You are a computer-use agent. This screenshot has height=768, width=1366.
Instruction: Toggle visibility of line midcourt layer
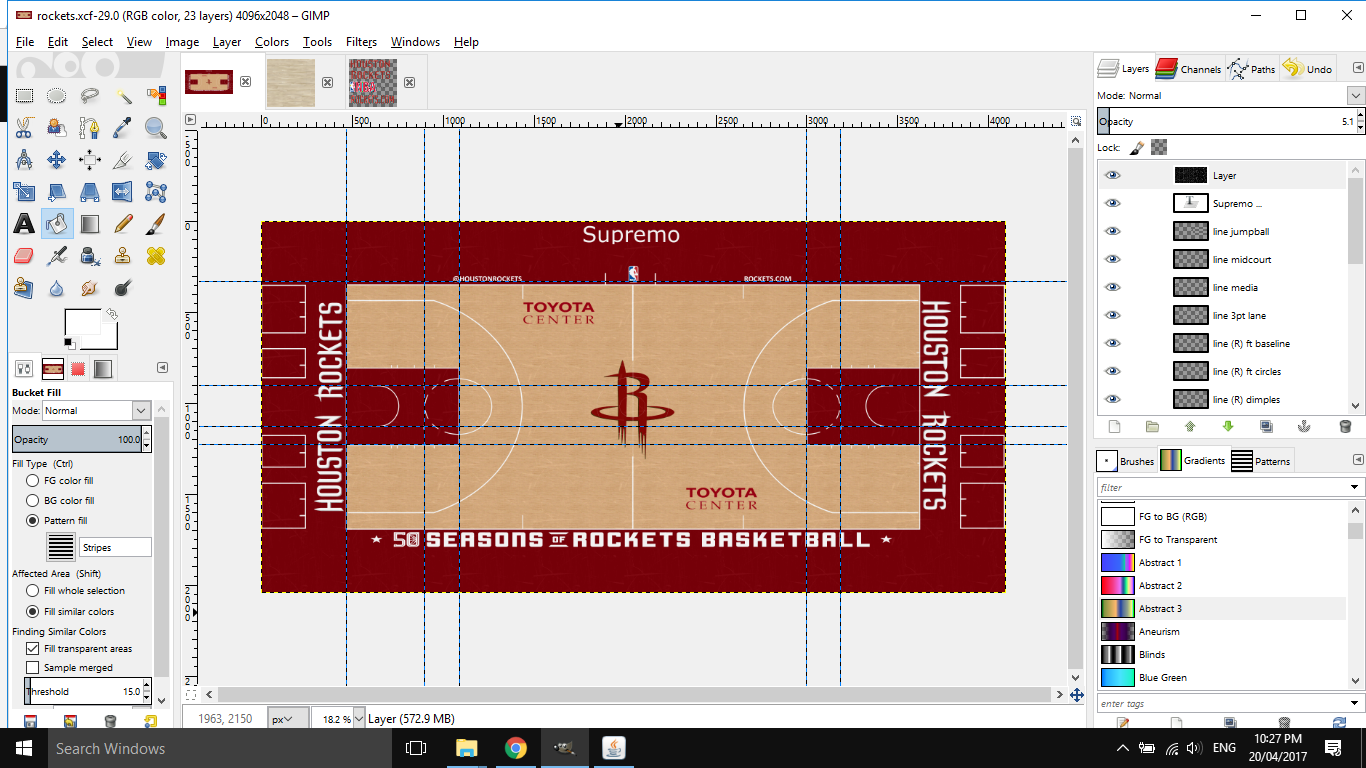[1112, 259]
